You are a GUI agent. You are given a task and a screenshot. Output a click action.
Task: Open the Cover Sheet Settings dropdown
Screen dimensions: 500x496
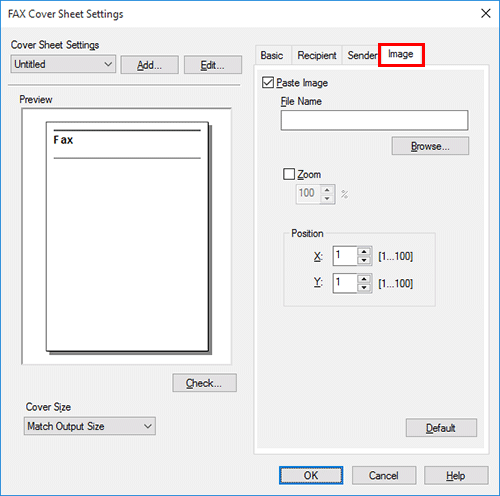click(x=63, y=64)
